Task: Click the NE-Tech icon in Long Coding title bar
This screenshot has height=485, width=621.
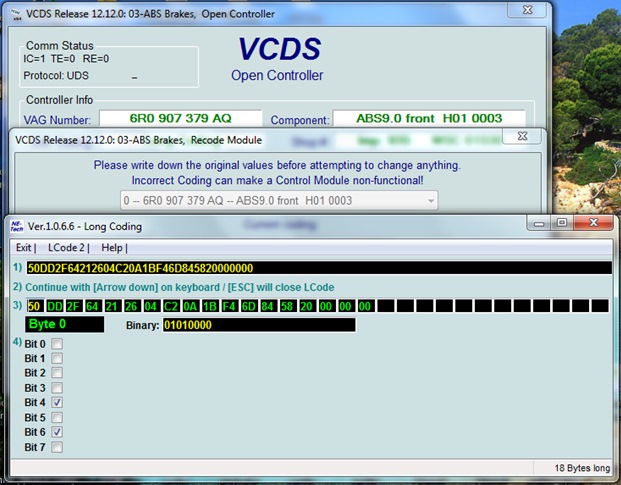Action: [17, 223]
